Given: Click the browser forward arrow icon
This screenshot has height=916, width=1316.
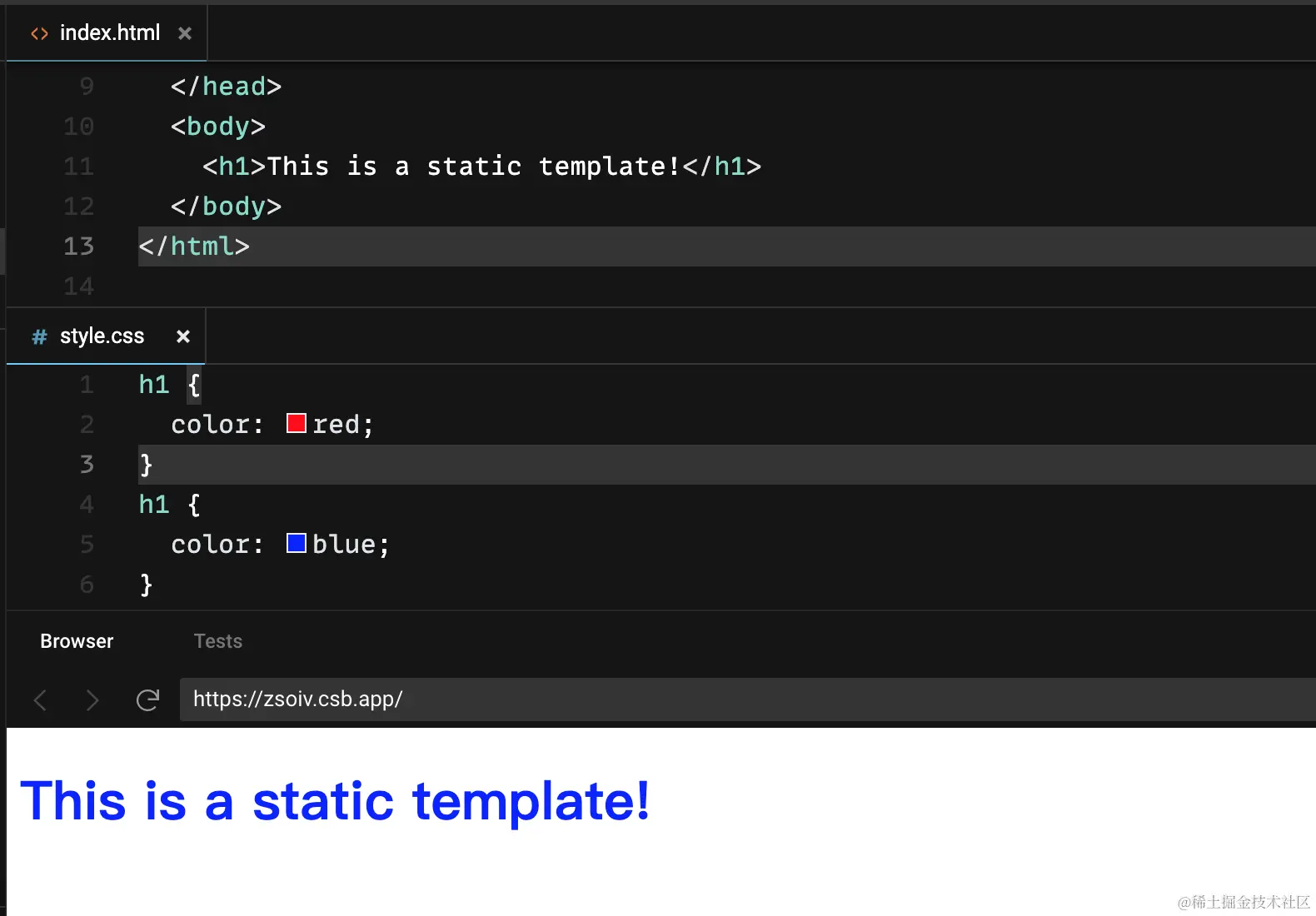Looking at the screenshot, I should 92,700.
